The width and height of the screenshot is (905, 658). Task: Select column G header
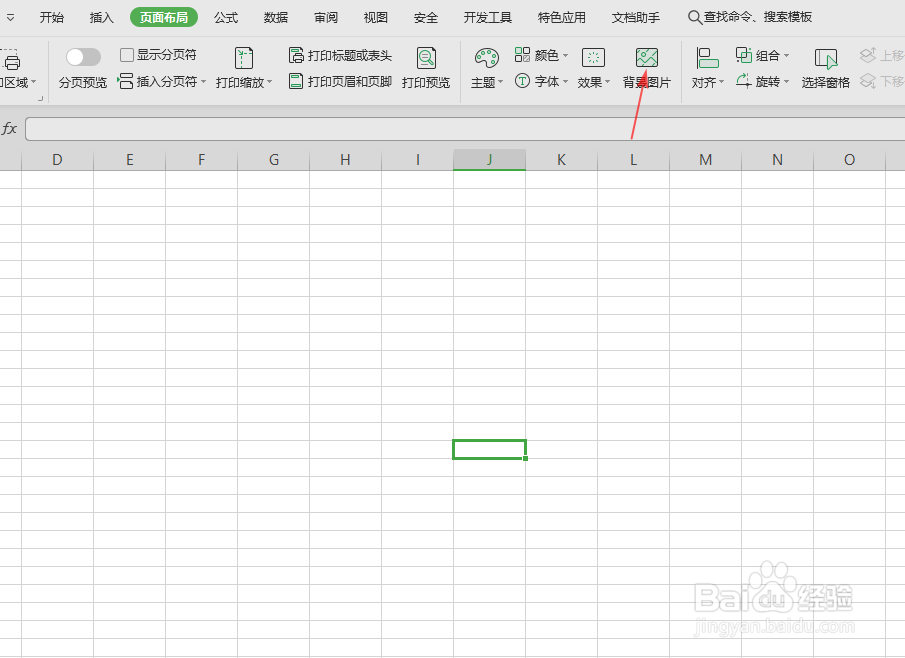274,160
